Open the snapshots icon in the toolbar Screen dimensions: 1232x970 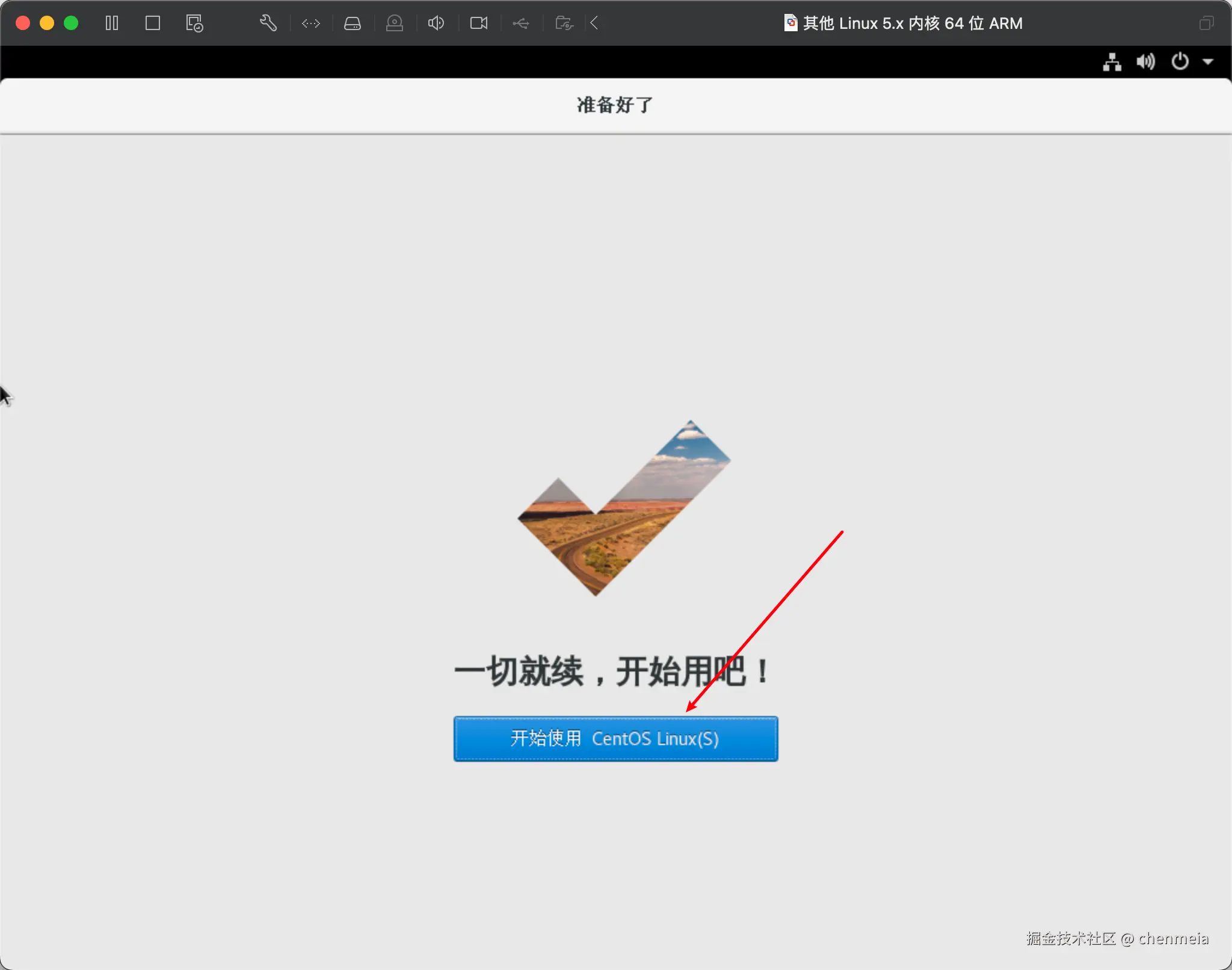(x=194, y=23)
